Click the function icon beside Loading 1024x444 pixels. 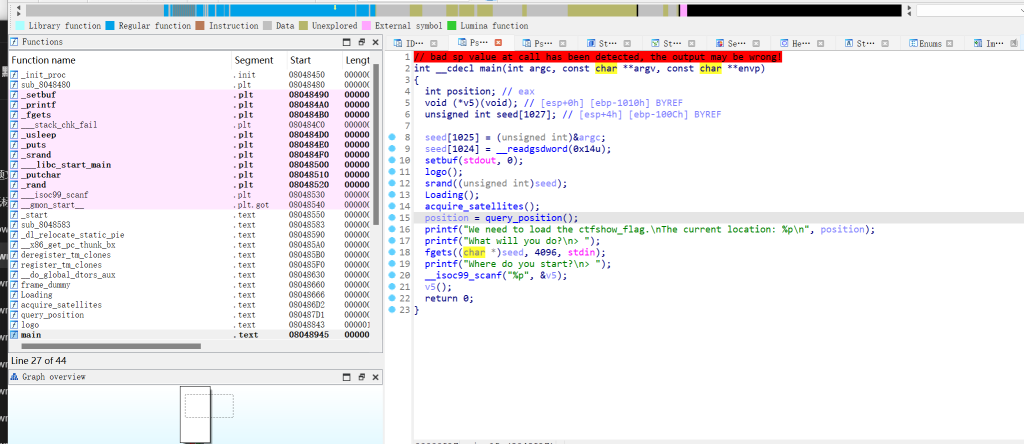[x=14, y=295]
